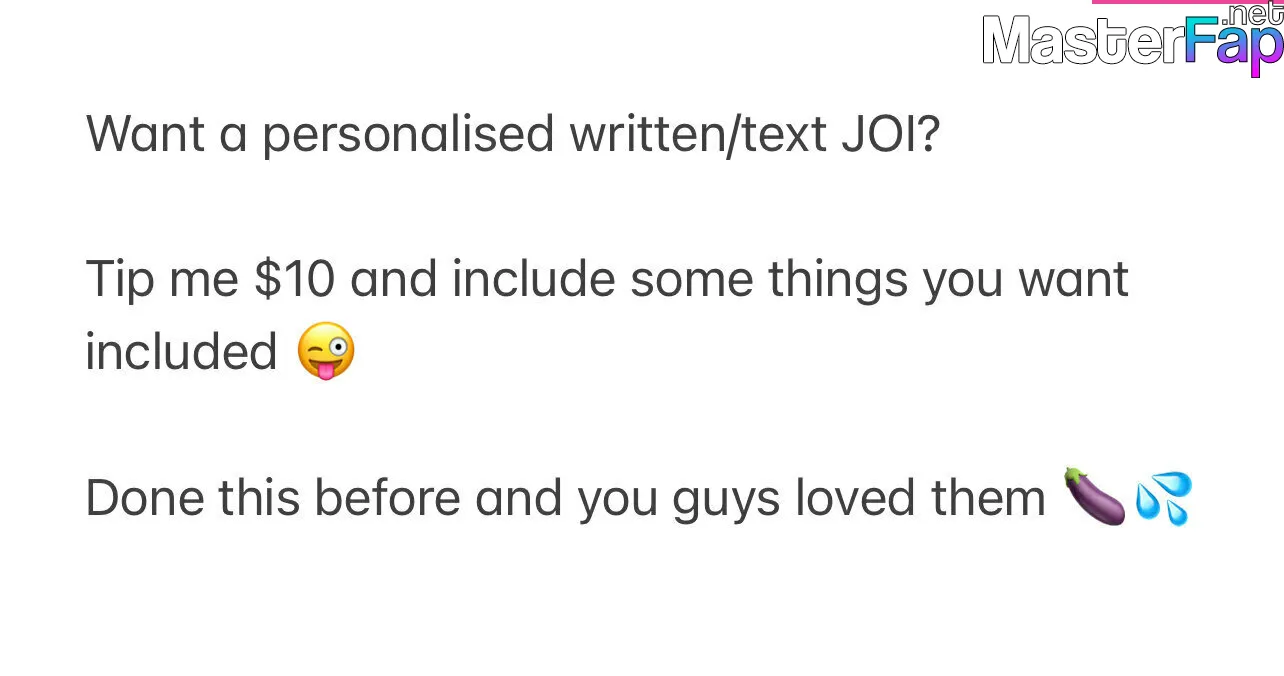The image size is (1284, 676).
Task: Click the word "included" beside the emoji
Action: tap(181, 352)
